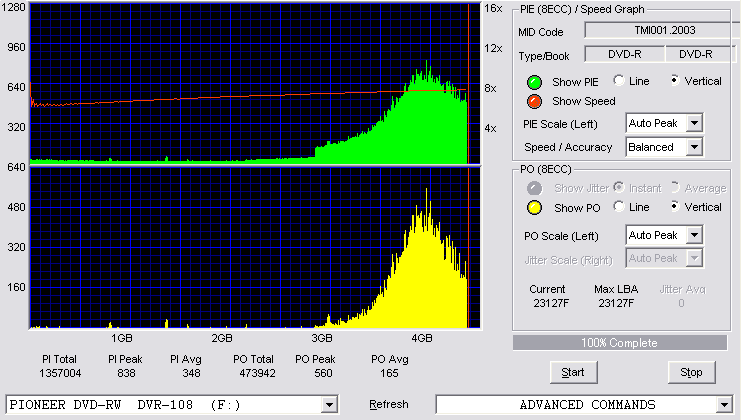
Task: Select the Average jitter option
Action: (675, 187)
